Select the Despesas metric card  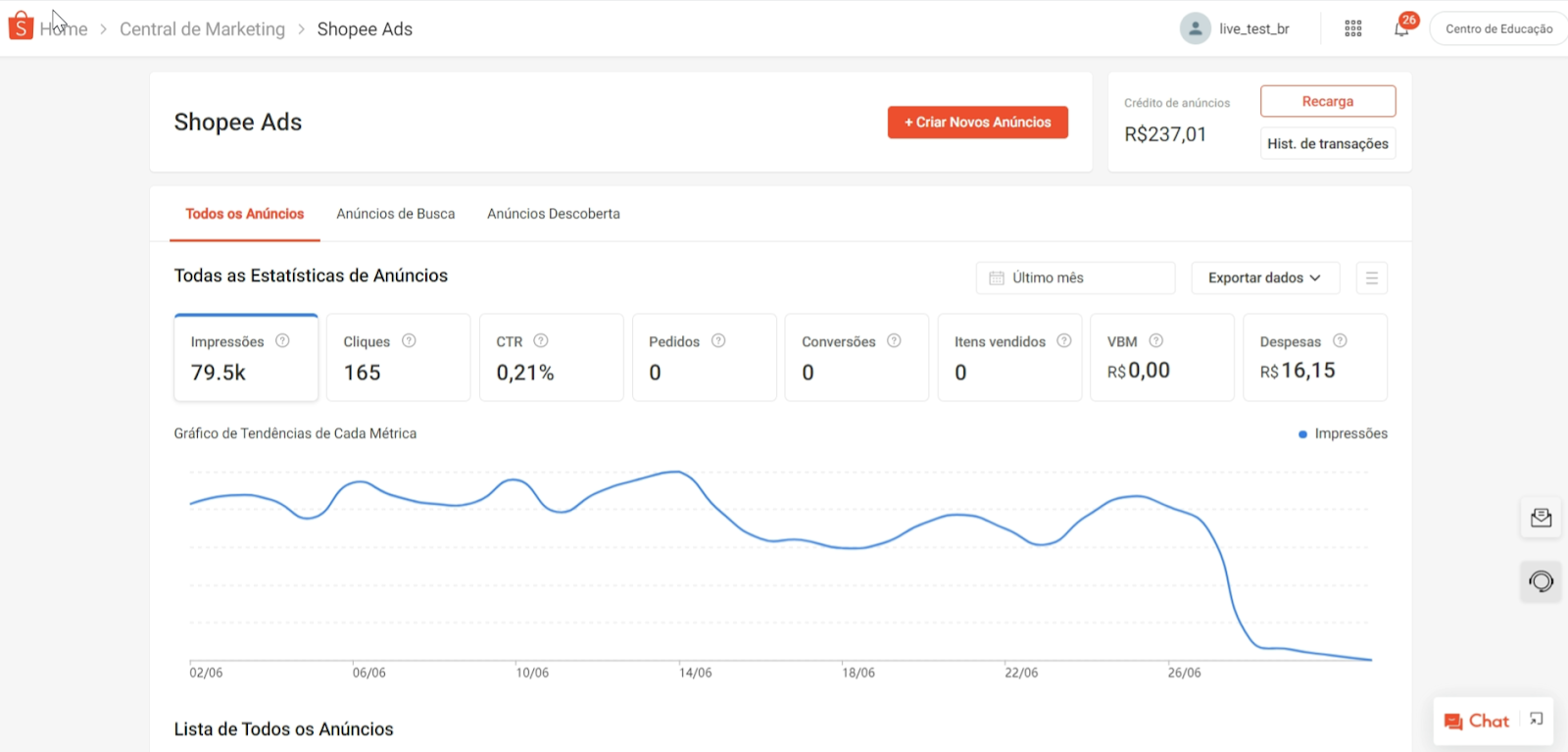[x=1315, y=358]
